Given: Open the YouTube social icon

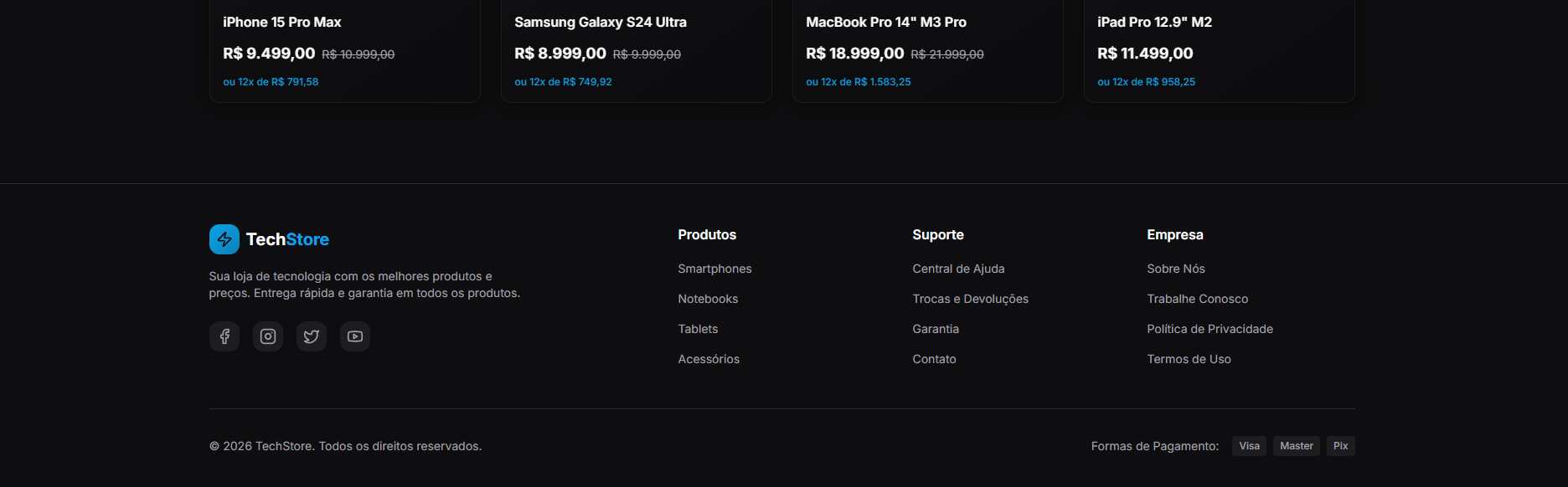Looking at the screenshot, I should click(355, 336).
